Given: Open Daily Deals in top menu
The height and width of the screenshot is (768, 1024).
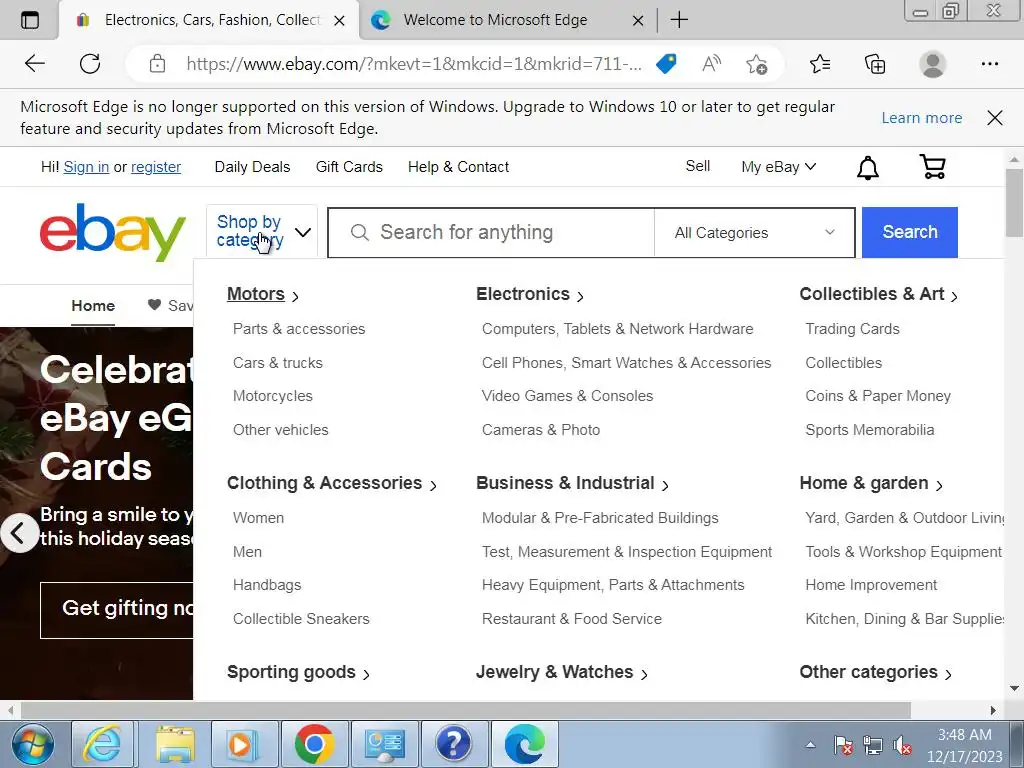Looking at the screenshot, I should click(x=252, y=167).
